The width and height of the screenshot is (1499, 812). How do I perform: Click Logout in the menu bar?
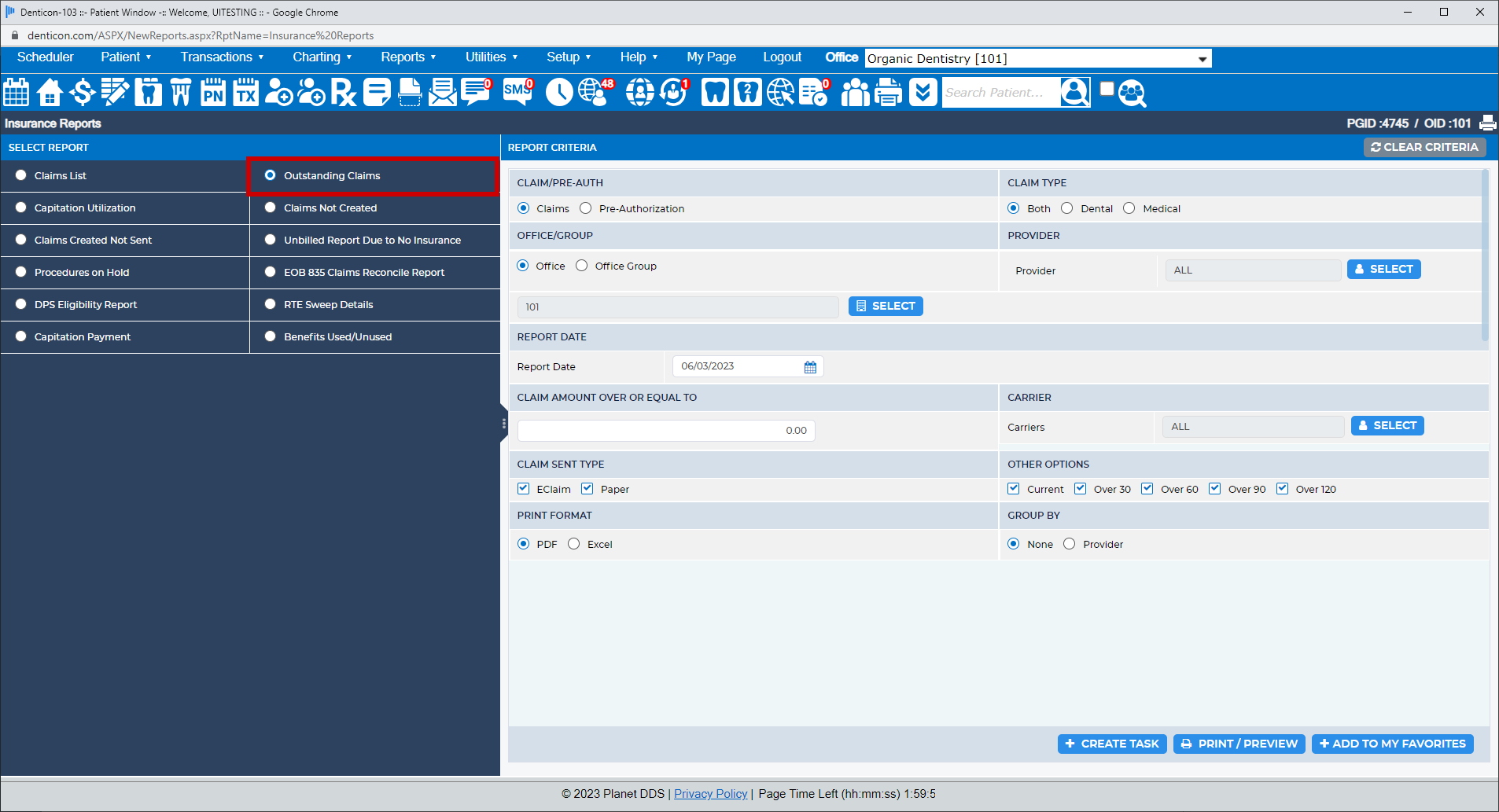[x=782, y=57]
